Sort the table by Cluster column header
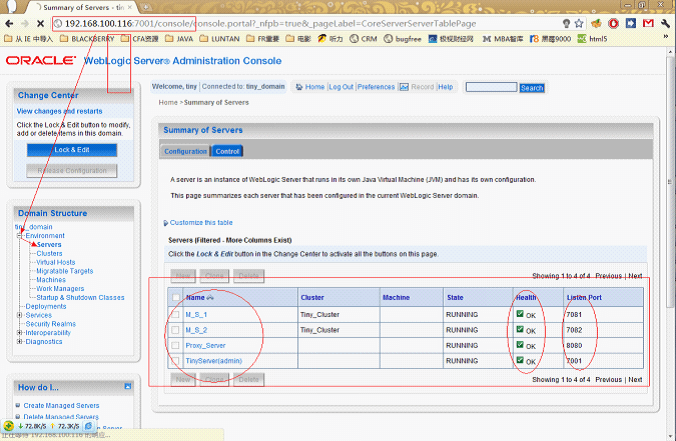Viewport: 676px width, 441px height. point(312,297)
